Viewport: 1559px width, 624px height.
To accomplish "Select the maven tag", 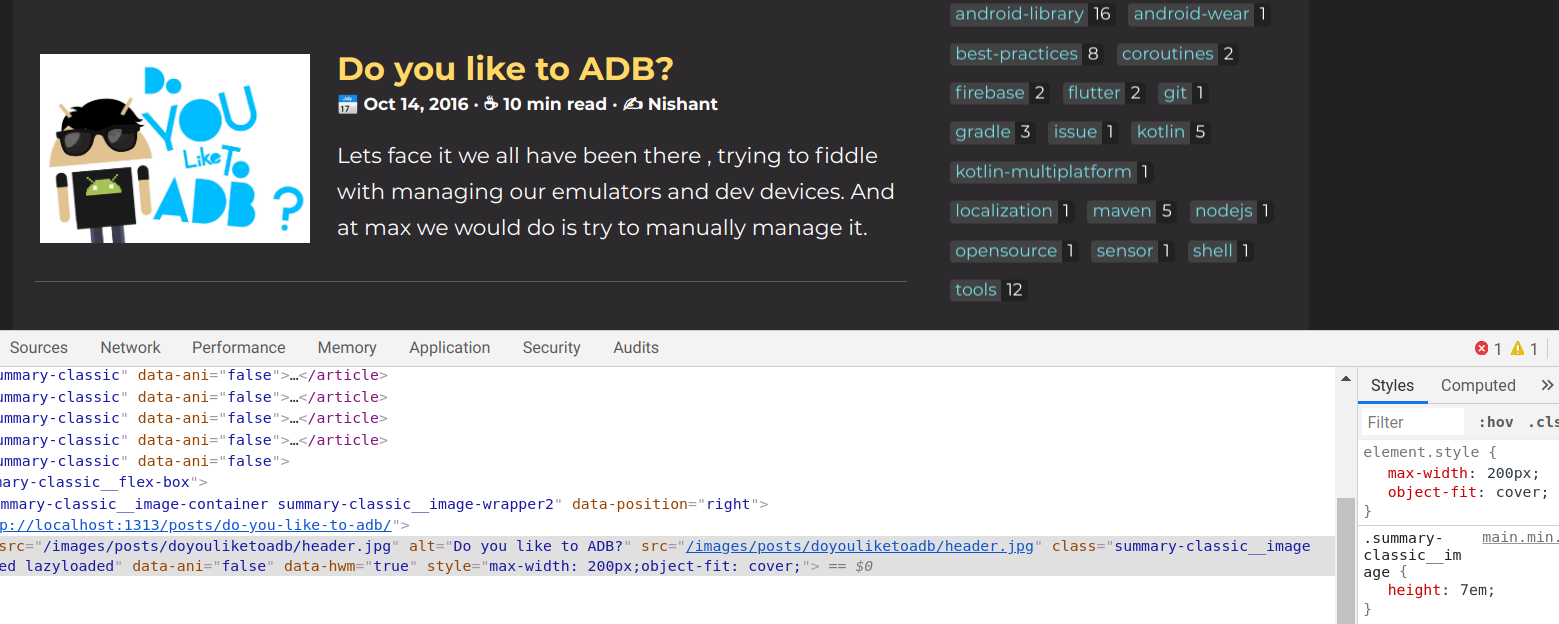I will click(1122, 211).
